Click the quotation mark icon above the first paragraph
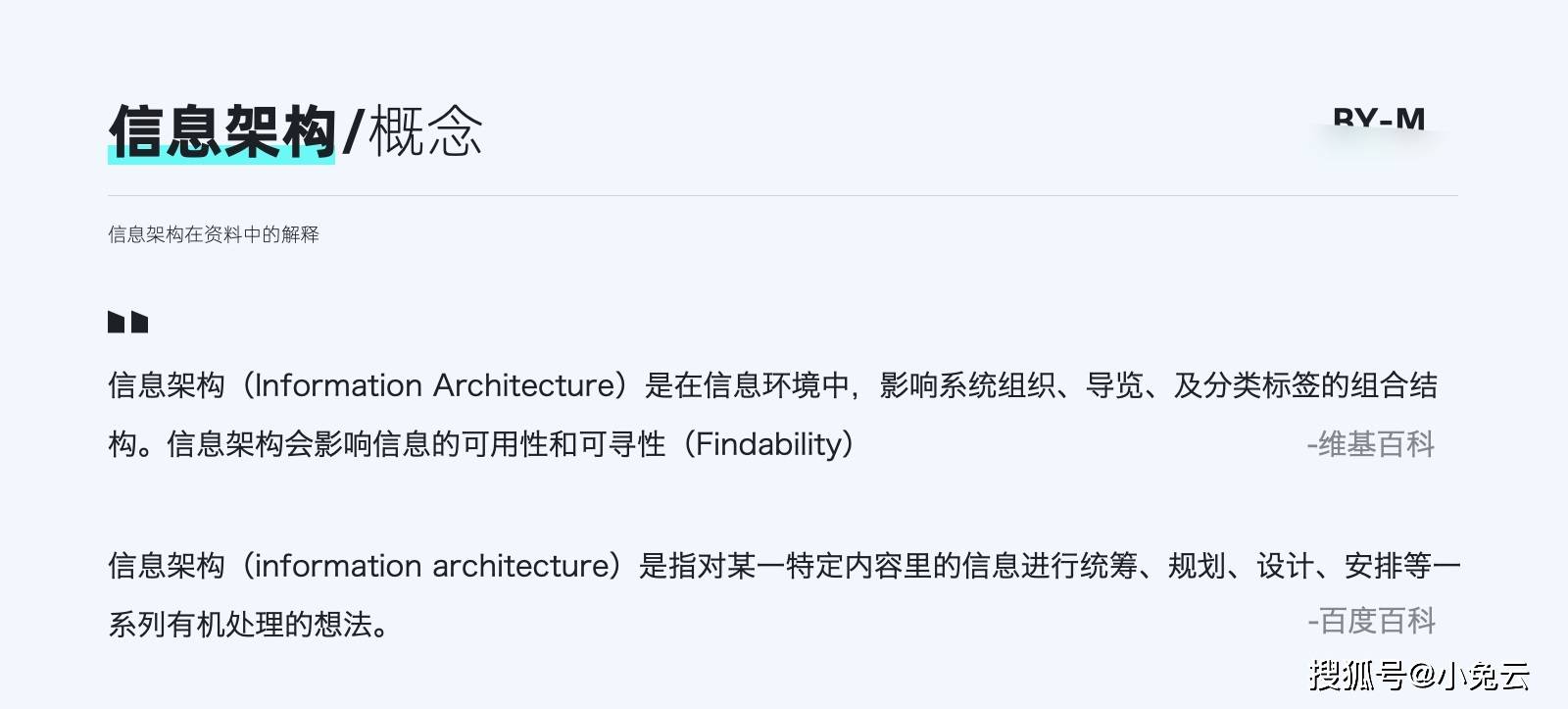The image size is (1568, 709). tap(127, 322)
